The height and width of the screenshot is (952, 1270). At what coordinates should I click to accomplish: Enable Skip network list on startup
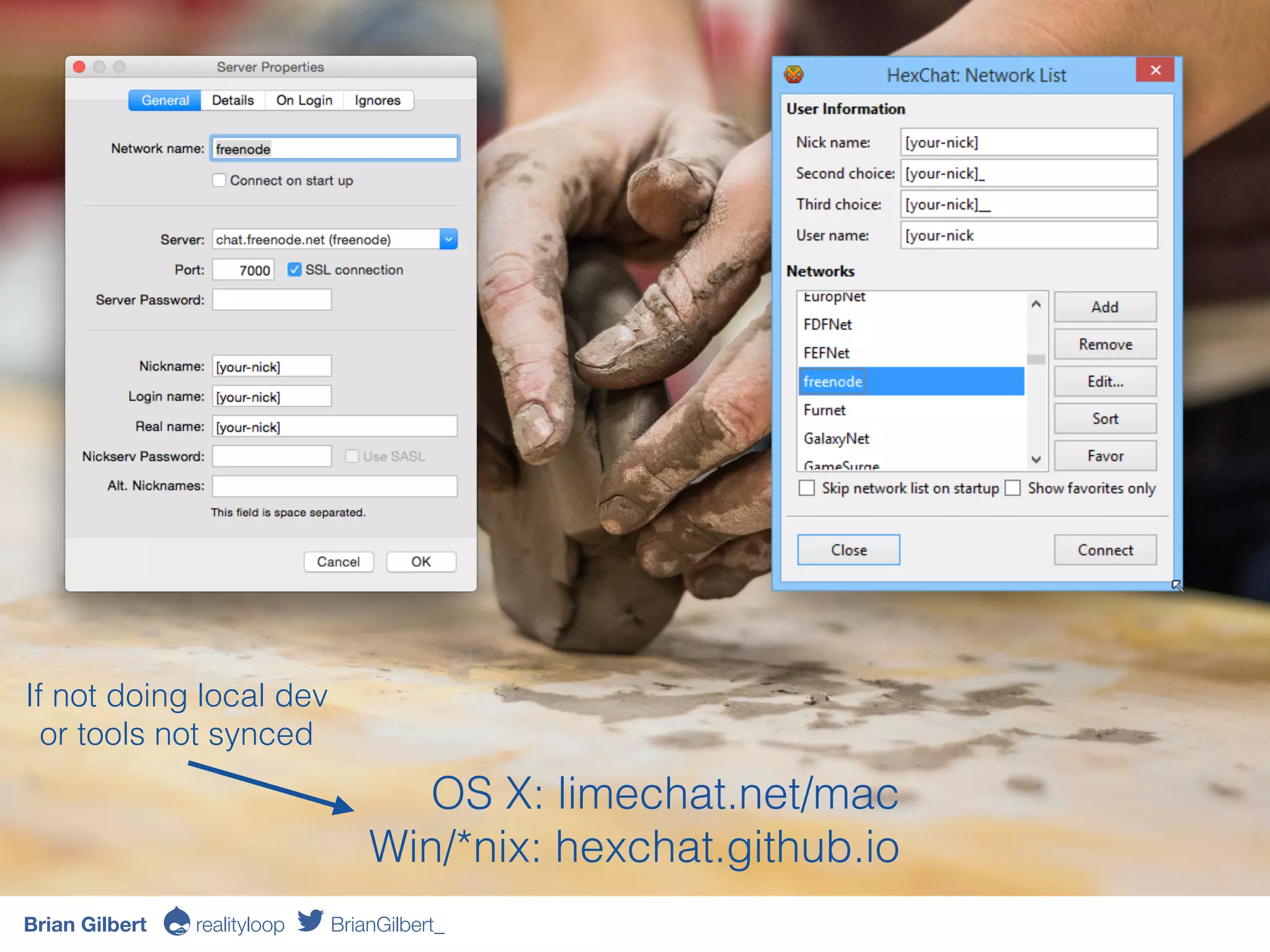point(807,488)
